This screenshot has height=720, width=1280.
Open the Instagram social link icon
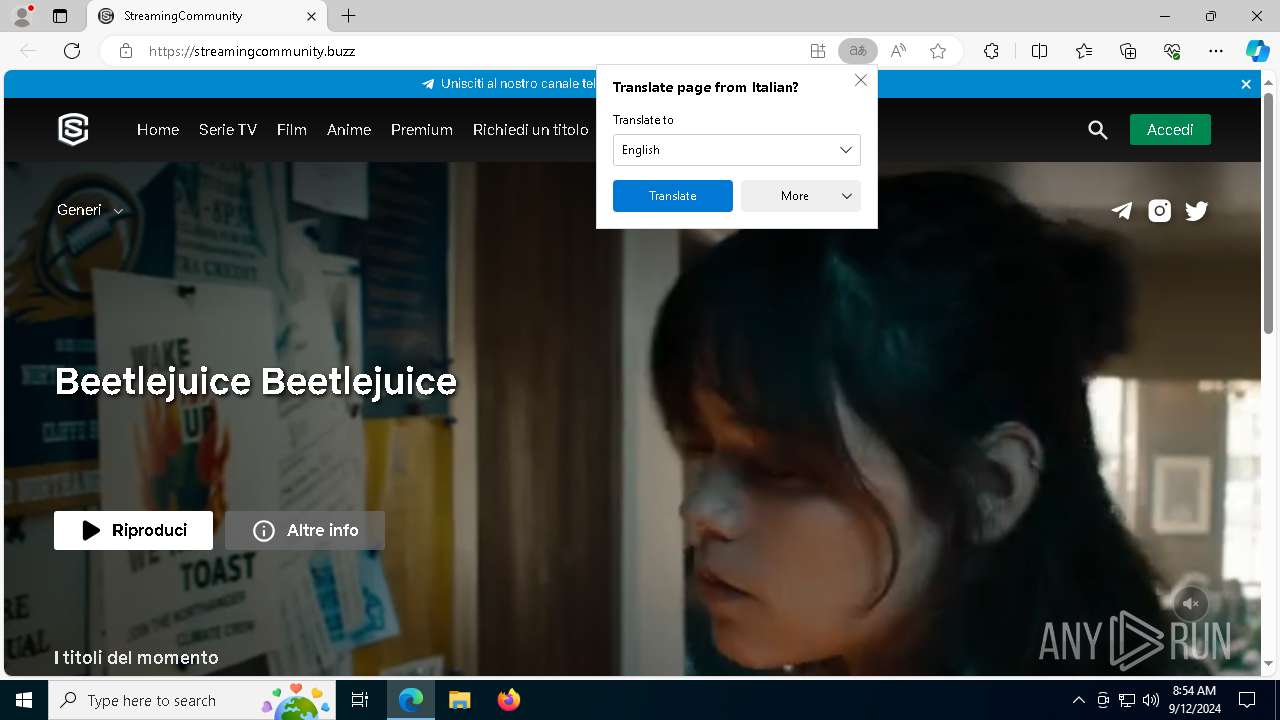point(1159,210)
